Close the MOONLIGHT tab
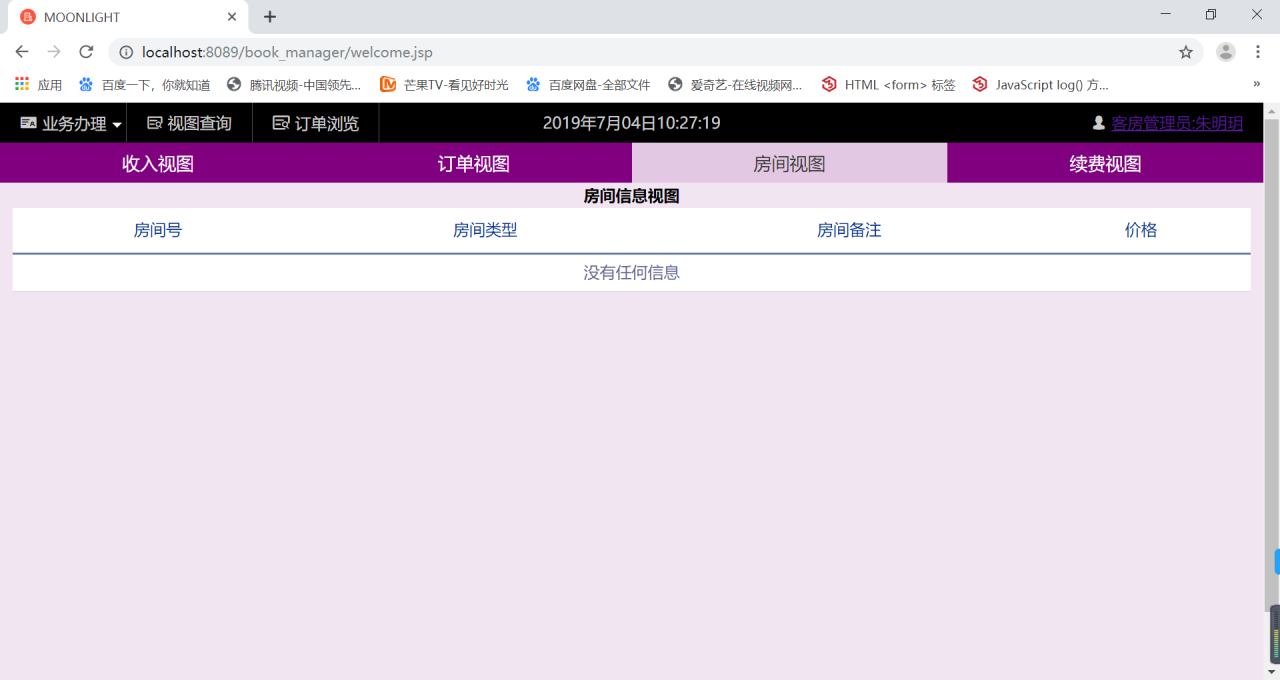 pos(232,17)
